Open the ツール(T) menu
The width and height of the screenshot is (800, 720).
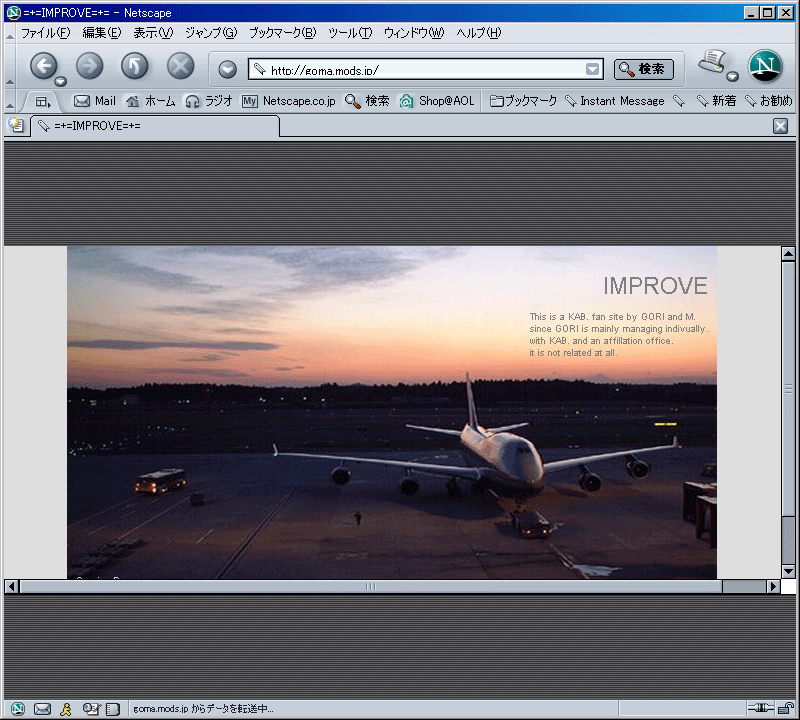pos(350,33)
